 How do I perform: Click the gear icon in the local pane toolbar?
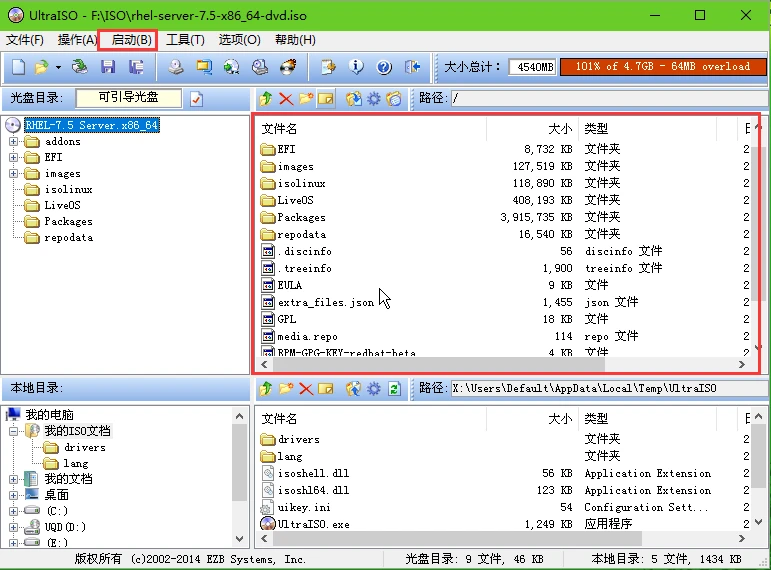pos(374,389)
